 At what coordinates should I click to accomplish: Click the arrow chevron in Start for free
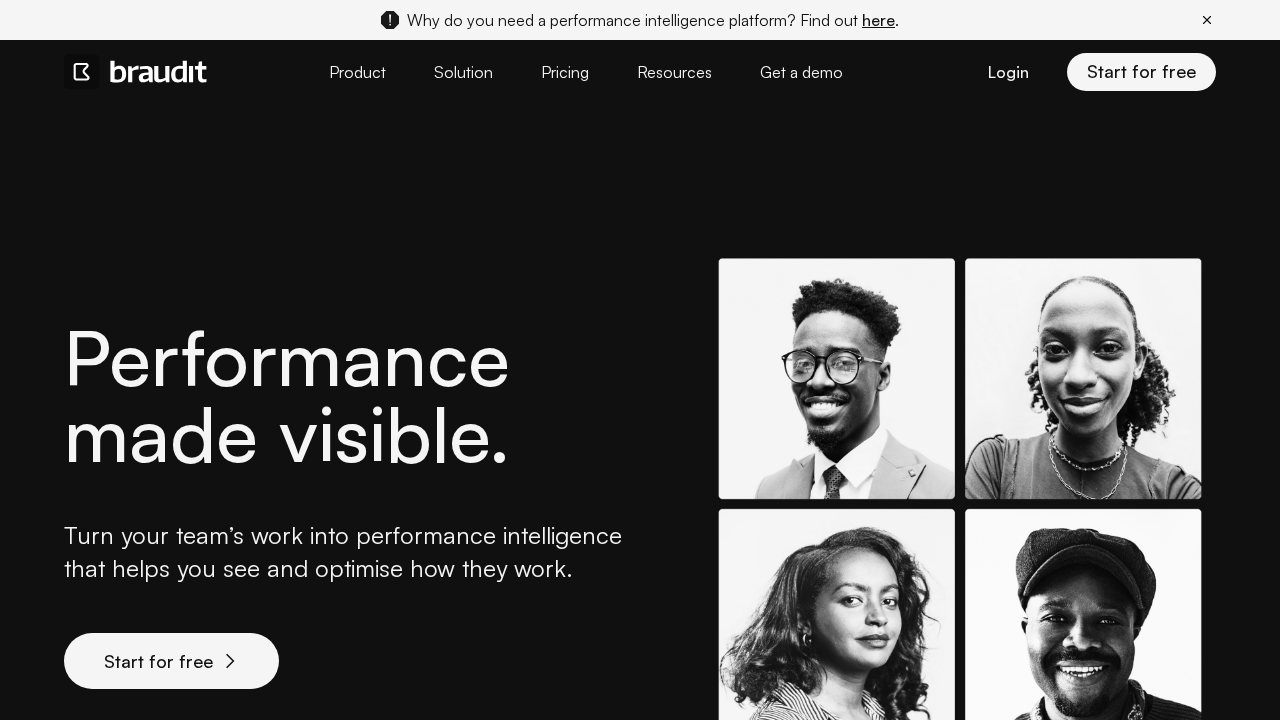230,661
